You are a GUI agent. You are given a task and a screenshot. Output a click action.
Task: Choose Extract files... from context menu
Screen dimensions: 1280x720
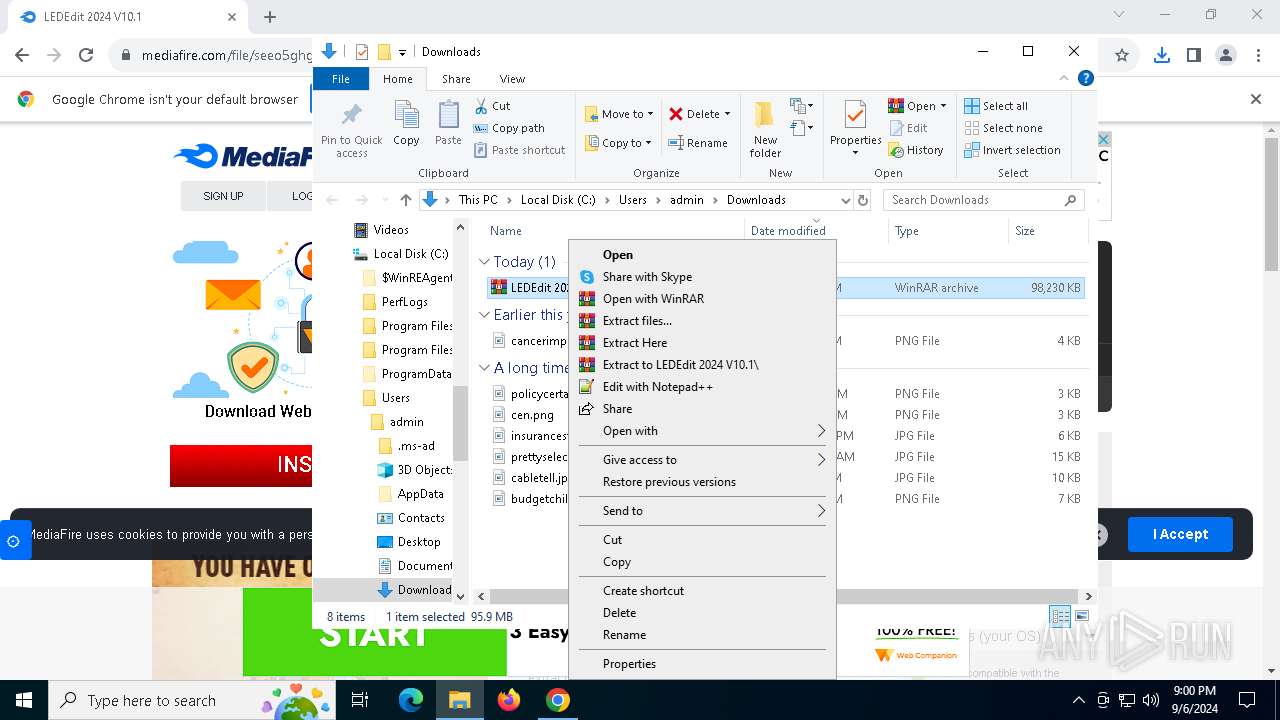click(702, 321)
